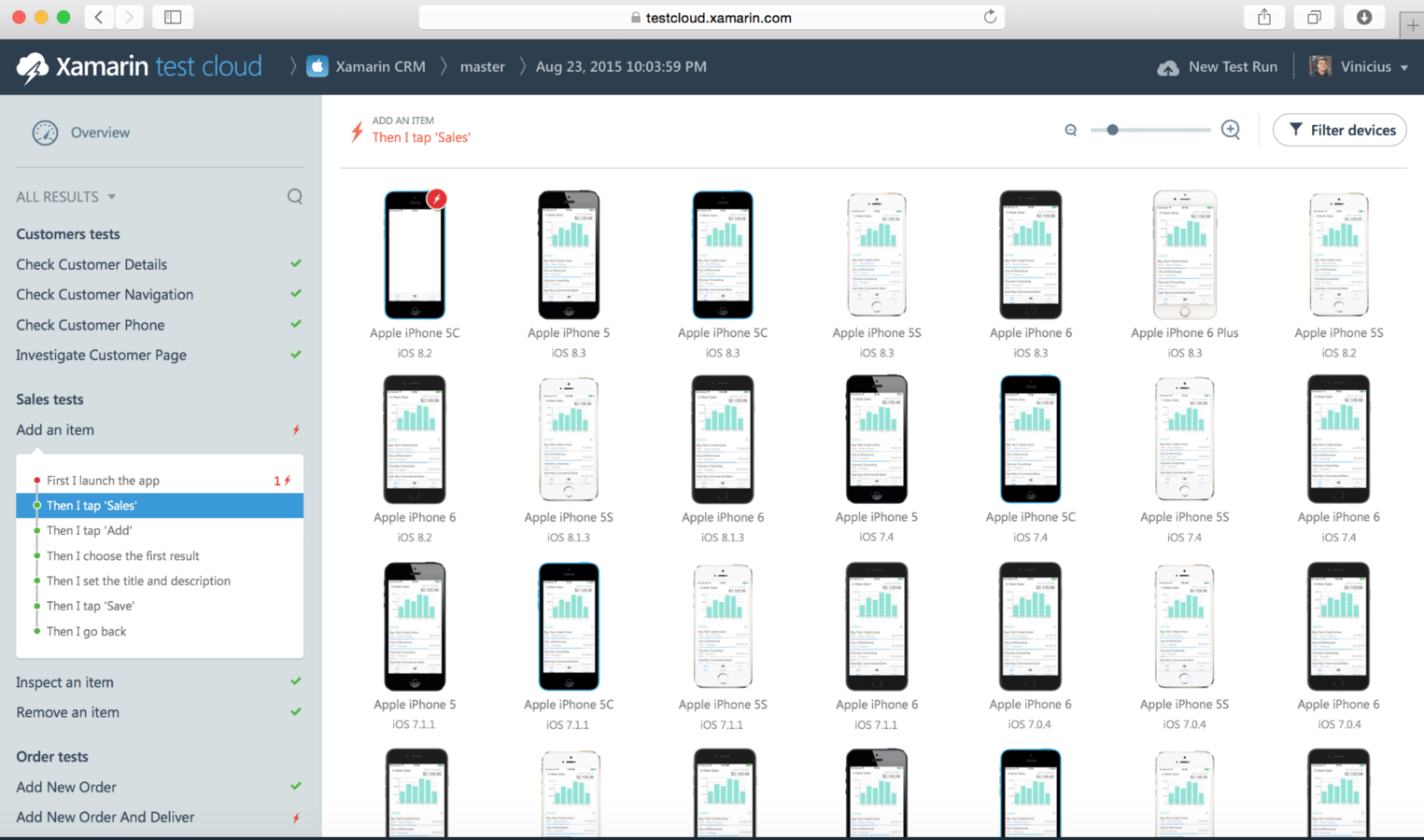The image size is (1424, 840).
Task: Open the Remove an item test
Action: tap(67, 712)
